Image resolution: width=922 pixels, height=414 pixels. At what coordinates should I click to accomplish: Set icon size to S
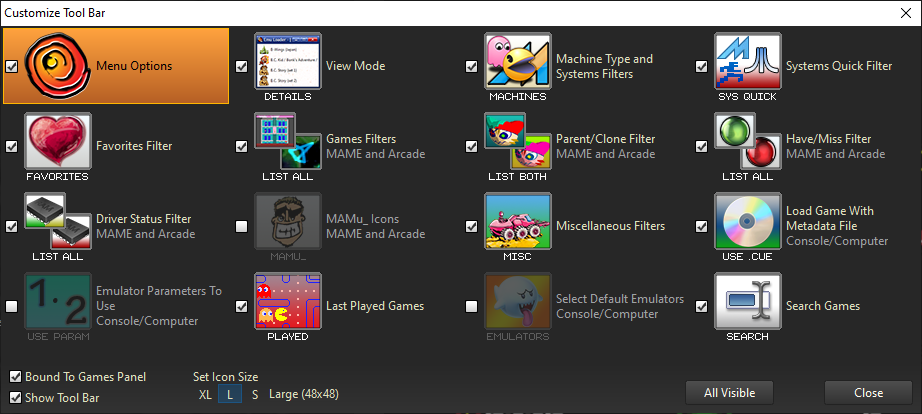pyautogui.click(x=255, y=395)
